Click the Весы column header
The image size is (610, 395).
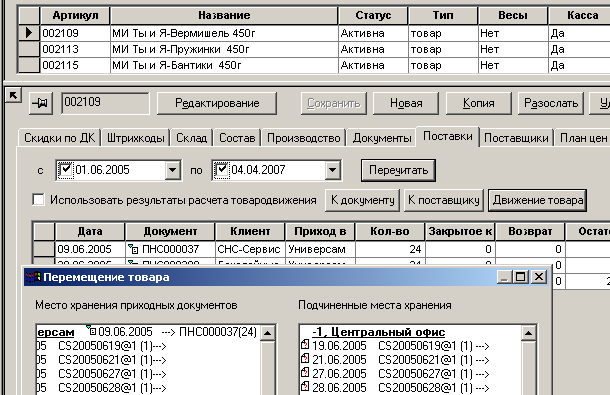[x=513, y=15]
